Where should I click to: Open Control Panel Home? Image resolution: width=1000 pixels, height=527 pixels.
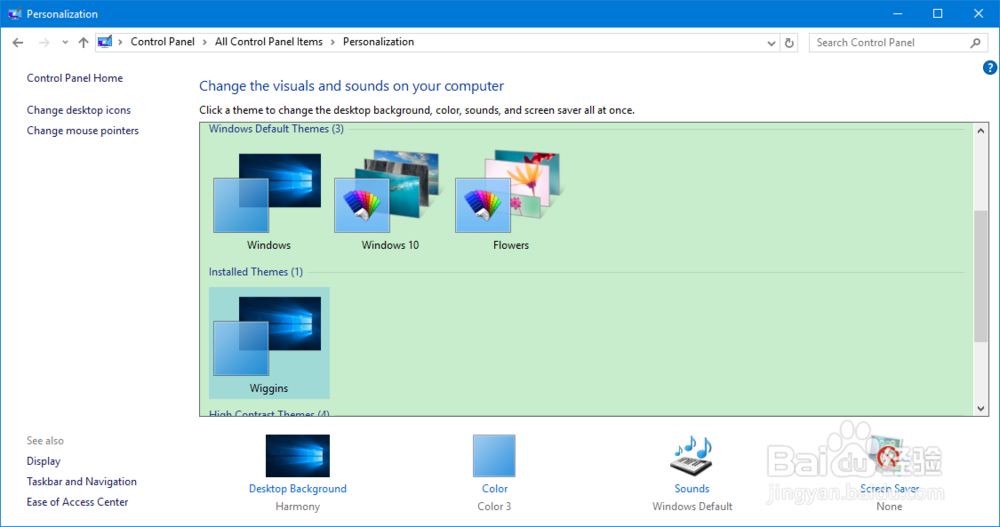point(75,78)
